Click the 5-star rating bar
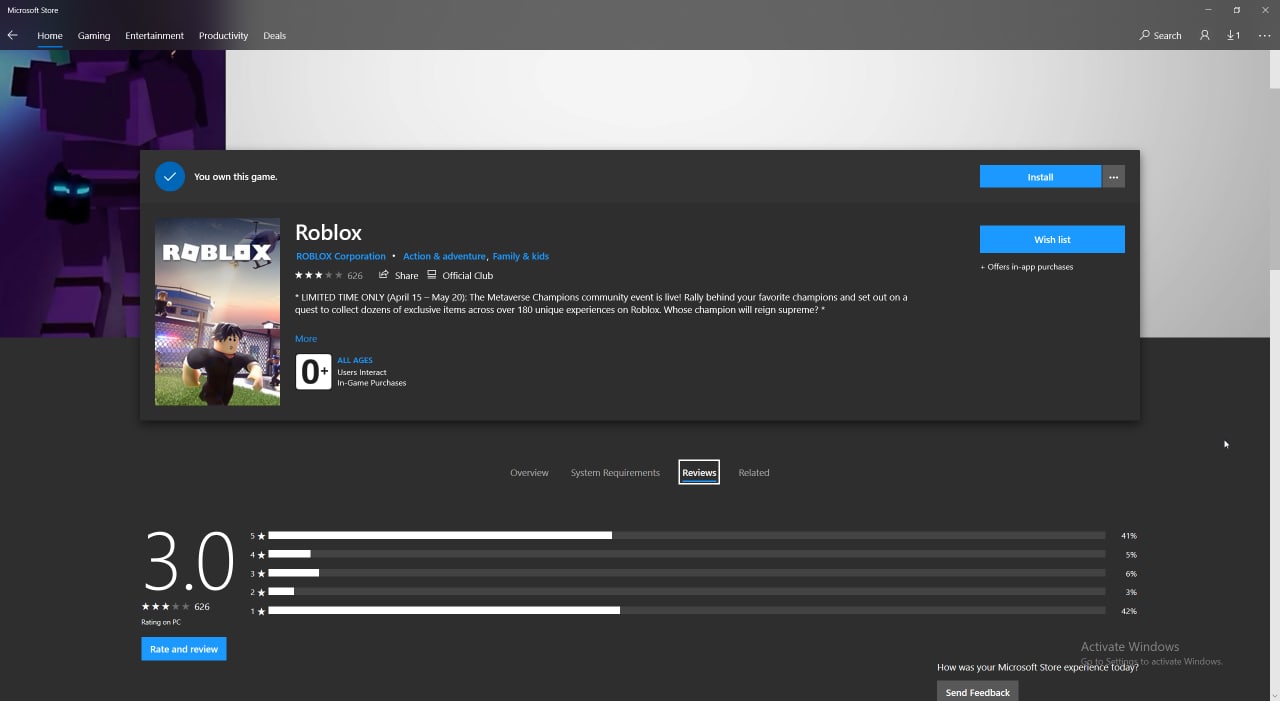 pyautogui.click(x=686, y=535)
